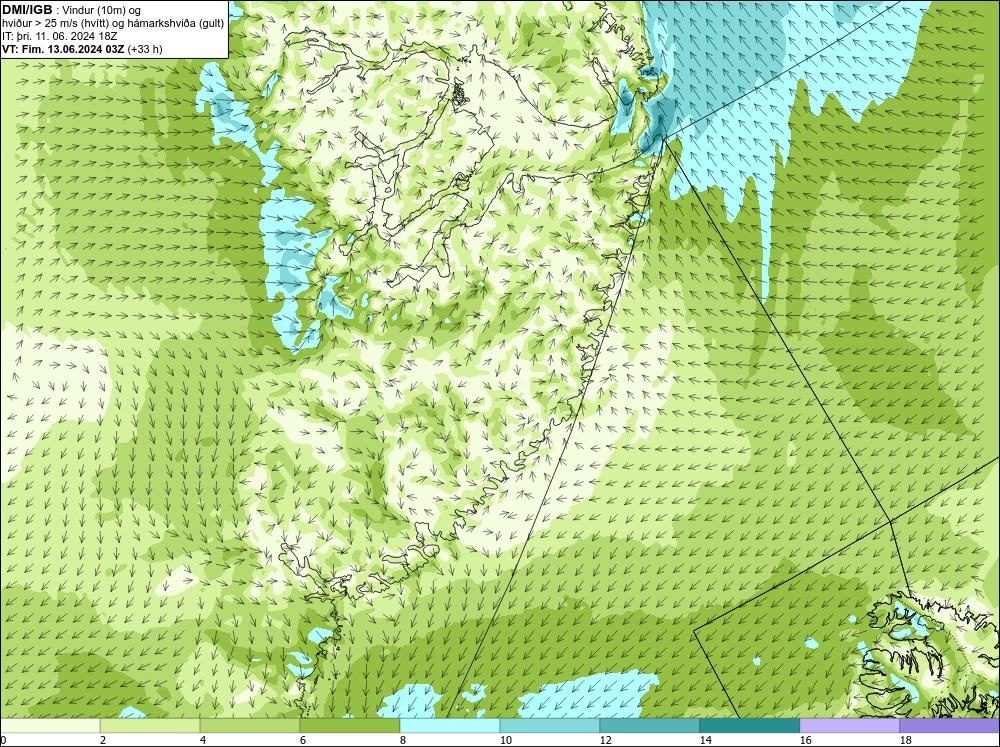The height and width of the screenshot is (747, 1000).
Task: Click the purple swatch above 18 m/s
Action: tap(950, 726)
